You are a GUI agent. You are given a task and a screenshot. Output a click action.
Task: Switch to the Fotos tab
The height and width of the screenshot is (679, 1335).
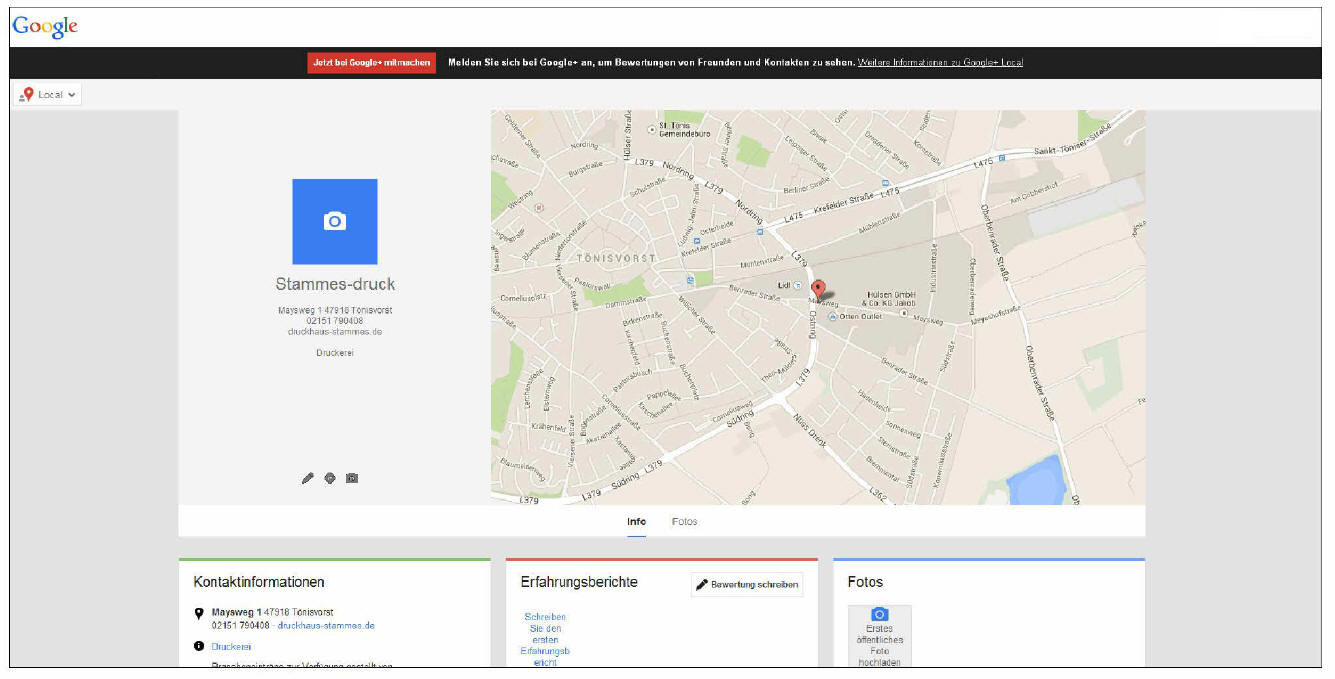pos(684,522)
